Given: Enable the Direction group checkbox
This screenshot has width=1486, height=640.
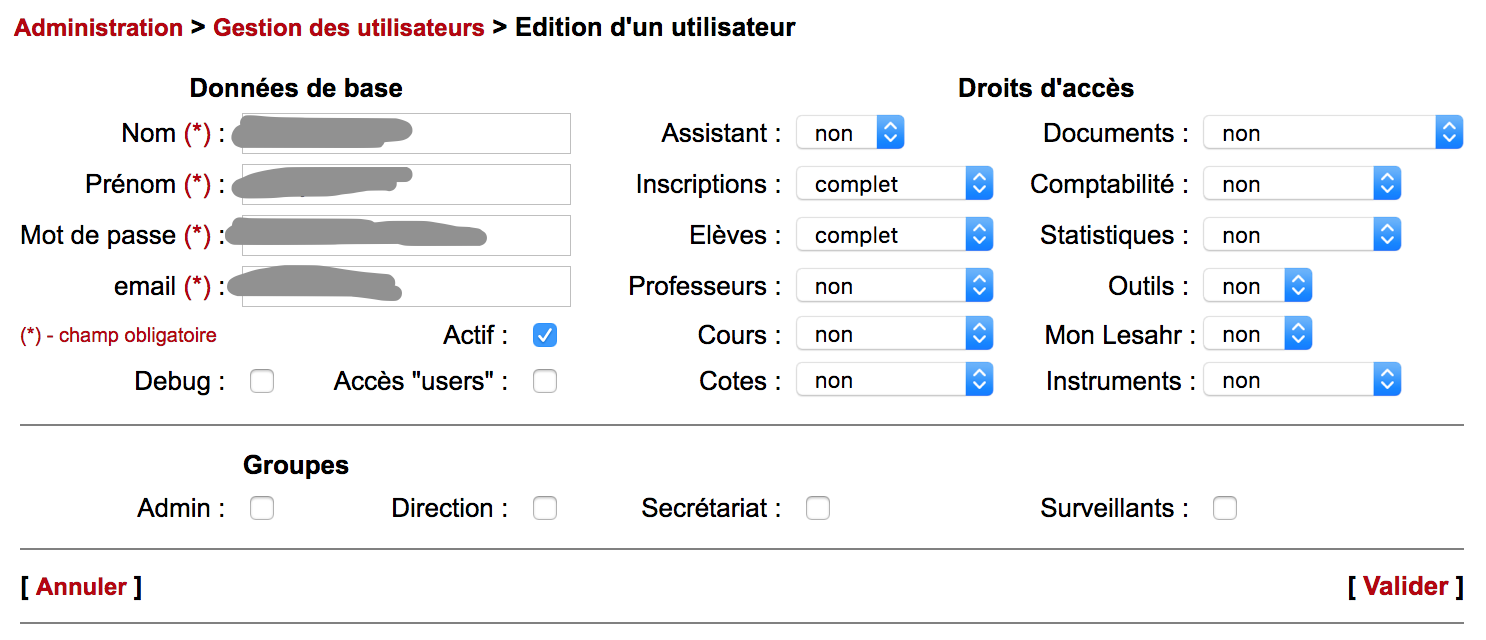Looking at the screenshot, I should (545, 509).
